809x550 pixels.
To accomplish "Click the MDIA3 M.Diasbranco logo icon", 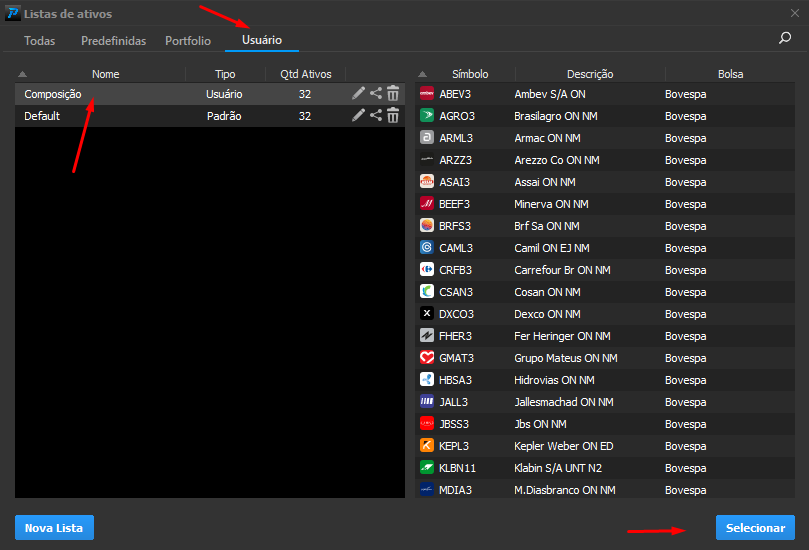I will pyautogui.click(x=427, y=490).
